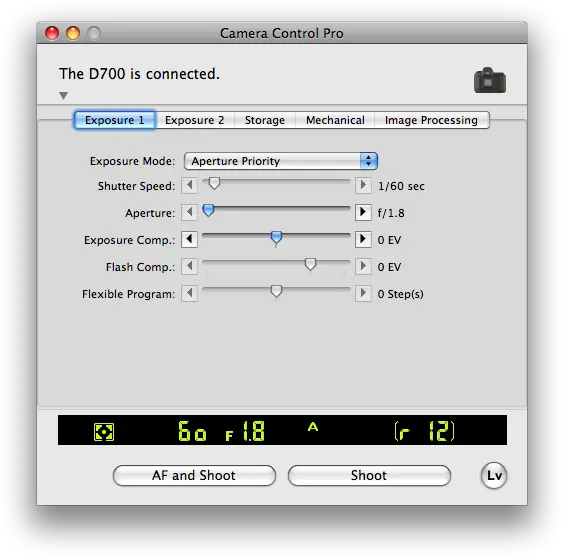Click the r 12 remaining-exposures readout
Viewport: 563px width, 556px height.
point(424,431)
